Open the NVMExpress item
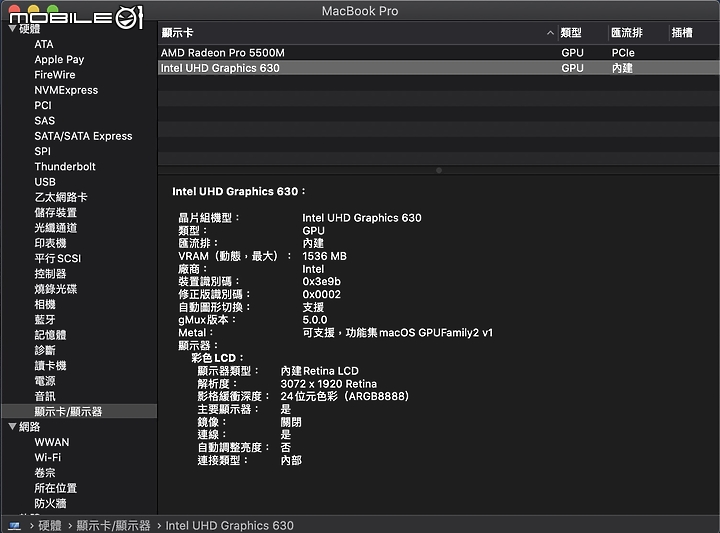Viewport: 720px width, 533px height. [x=66, y=90]
